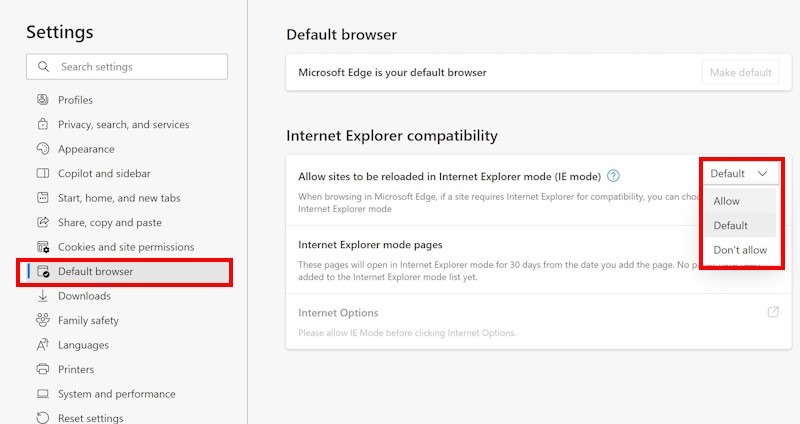Click the Profiles icon in sidebar
The width and height of the screenshot is (800, 424).
click(x=43, y=100)
